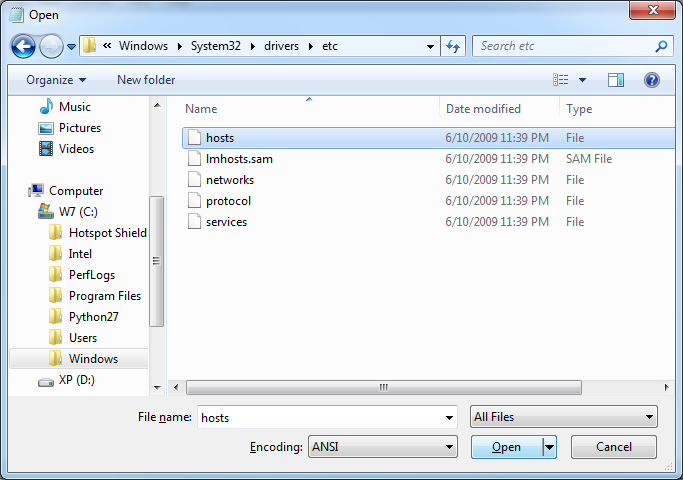Open XP (D:) drive in navigation pane
Viewport: 683px width, 480px height.
click(78, 380)
